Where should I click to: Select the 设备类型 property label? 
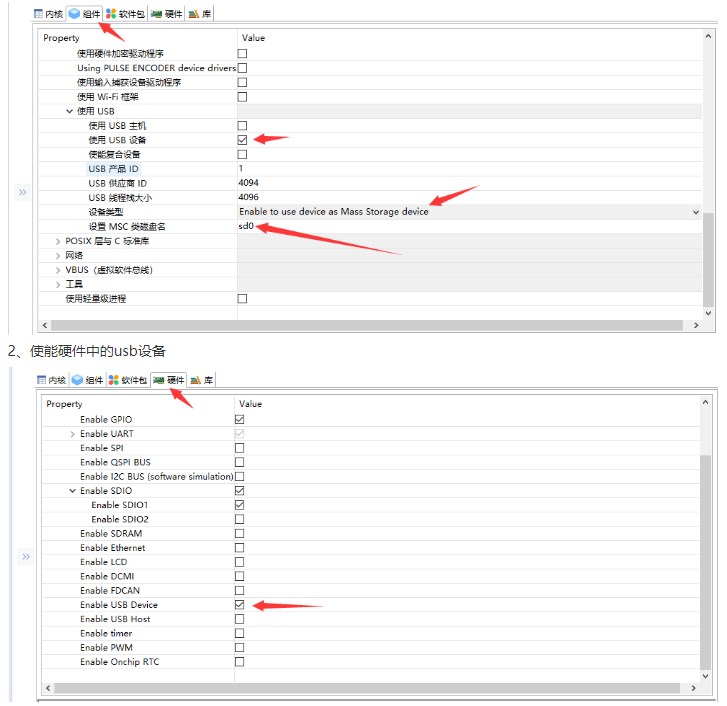pyautogui.click(x=106, y=212)
